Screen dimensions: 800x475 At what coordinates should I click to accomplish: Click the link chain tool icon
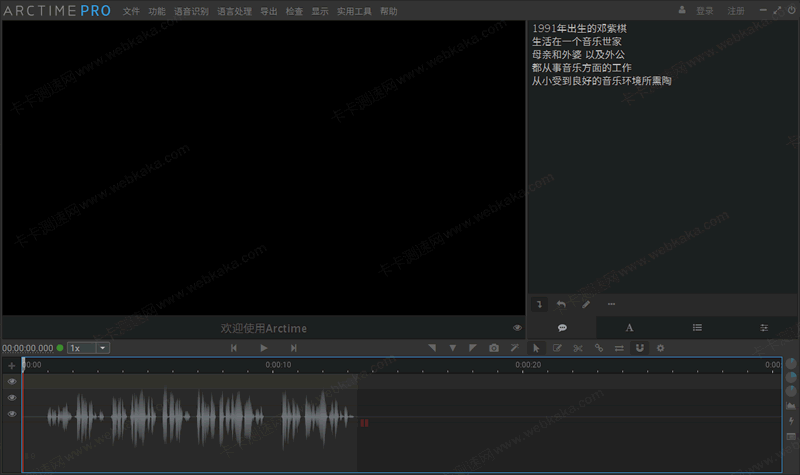click(x=599, y=348)
